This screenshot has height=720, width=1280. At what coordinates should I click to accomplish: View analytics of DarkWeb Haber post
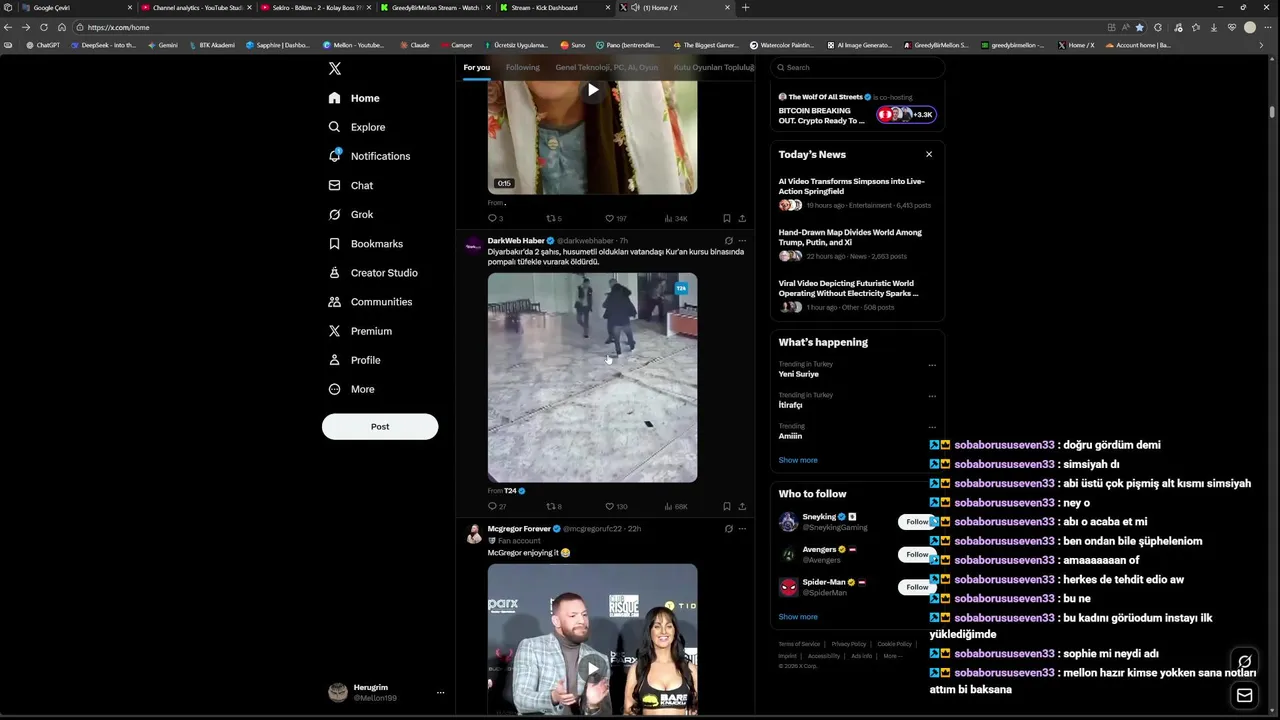pos(676,506)
